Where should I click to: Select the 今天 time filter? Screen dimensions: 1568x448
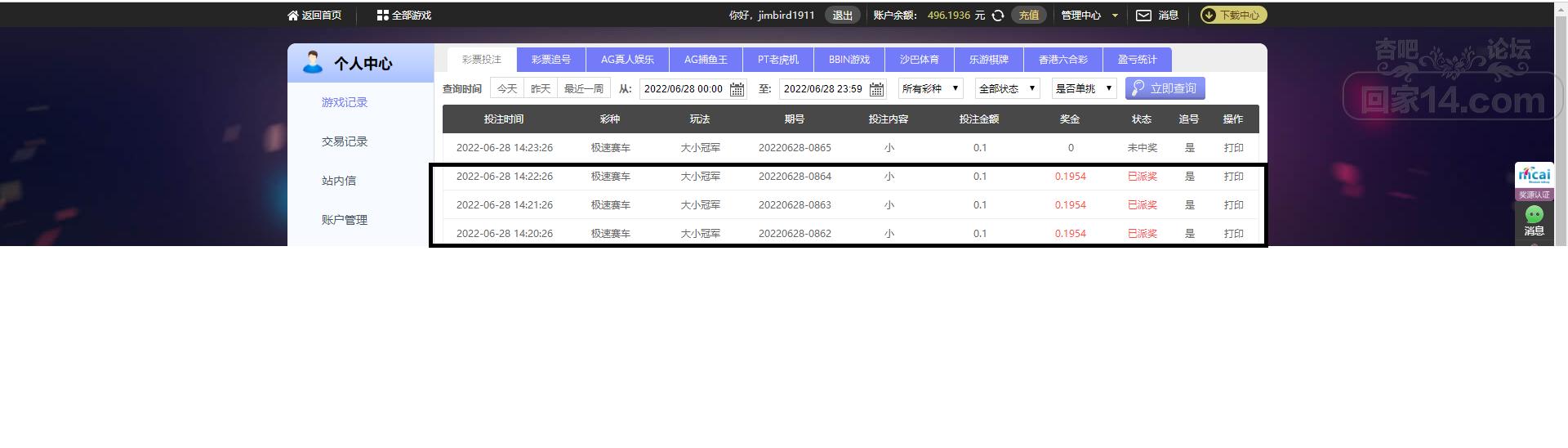click(507, 89)
